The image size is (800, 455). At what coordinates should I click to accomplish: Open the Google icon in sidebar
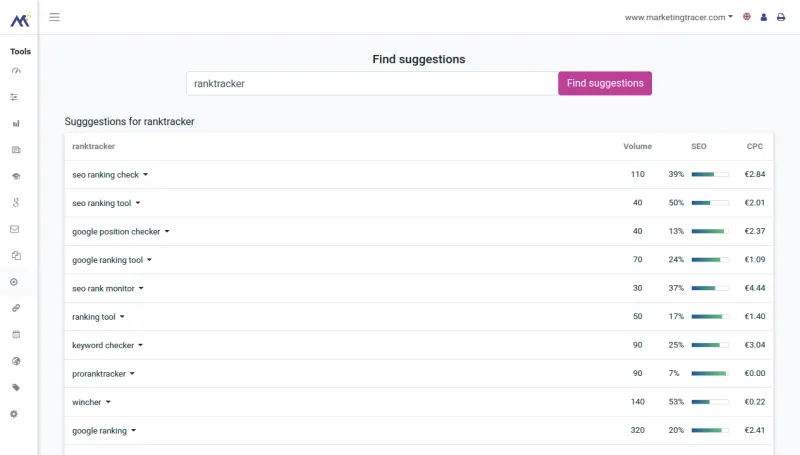pos(16,203)
